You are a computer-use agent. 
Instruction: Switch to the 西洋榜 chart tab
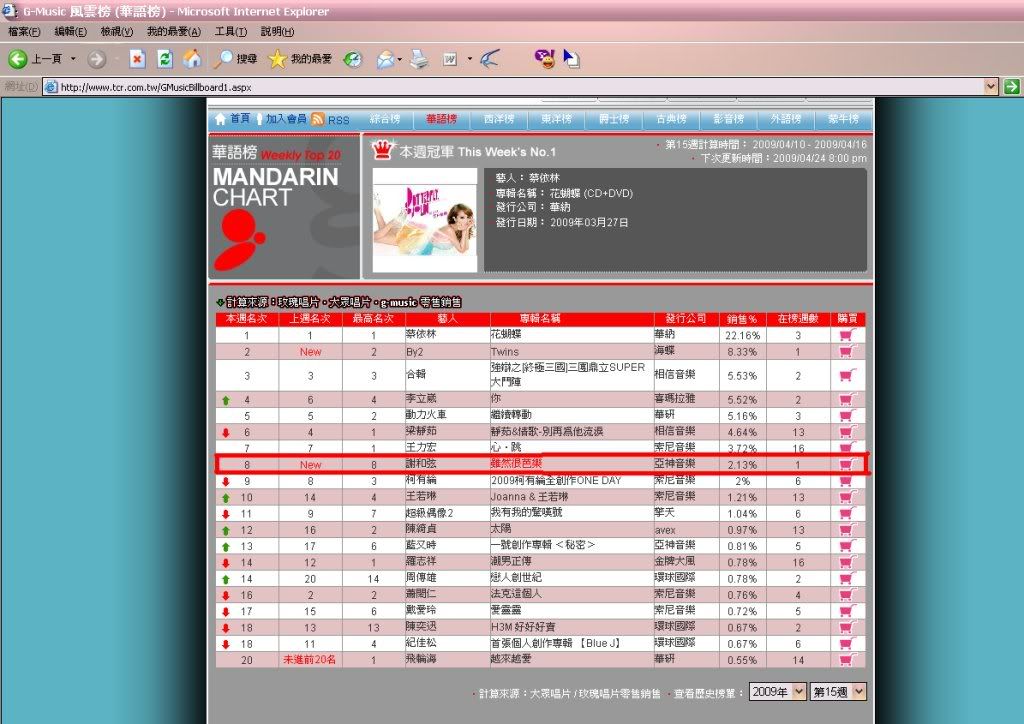click(x=499, y=119)
